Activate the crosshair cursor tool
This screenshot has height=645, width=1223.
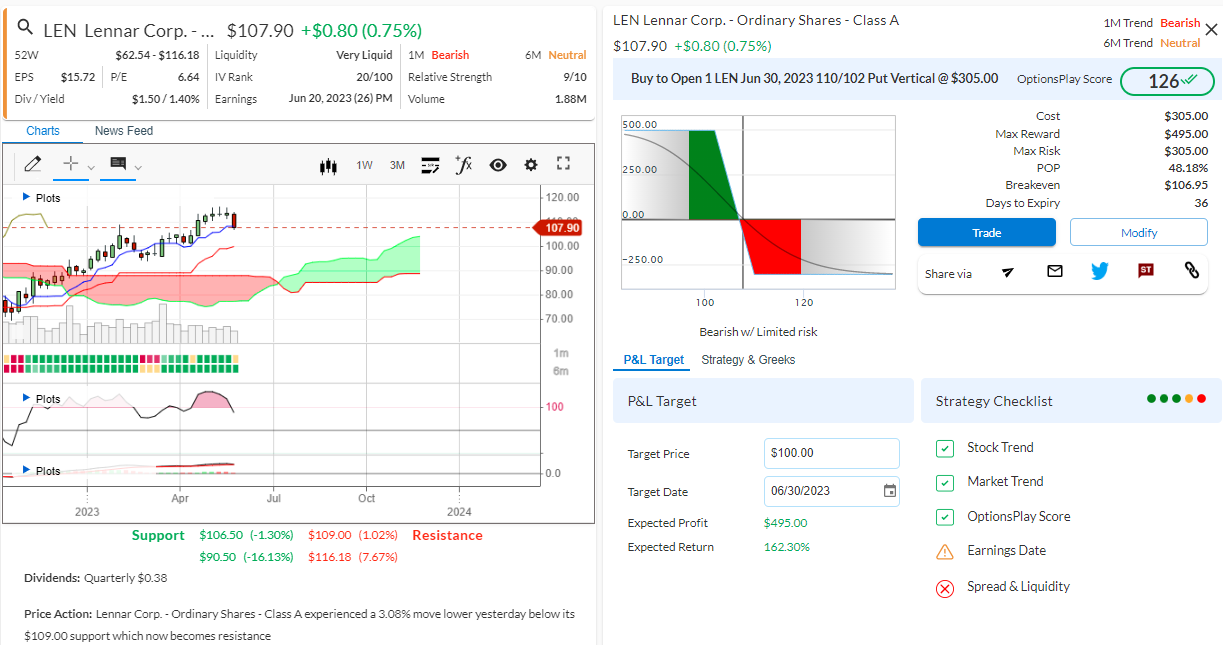(x=71, y=164)
